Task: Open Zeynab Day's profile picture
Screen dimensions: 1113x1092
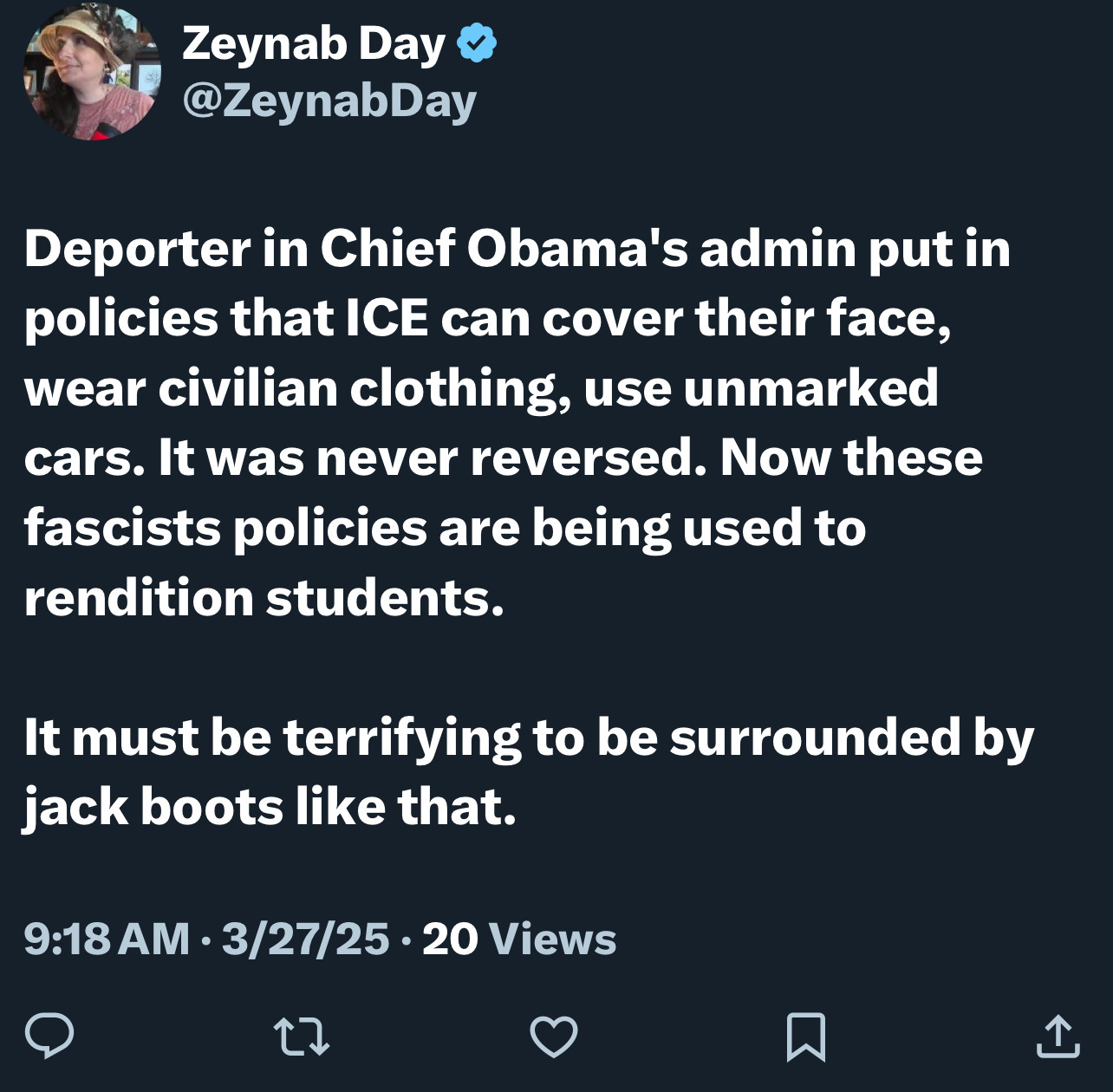Action: pyautogui.click(x=91, y=71)
